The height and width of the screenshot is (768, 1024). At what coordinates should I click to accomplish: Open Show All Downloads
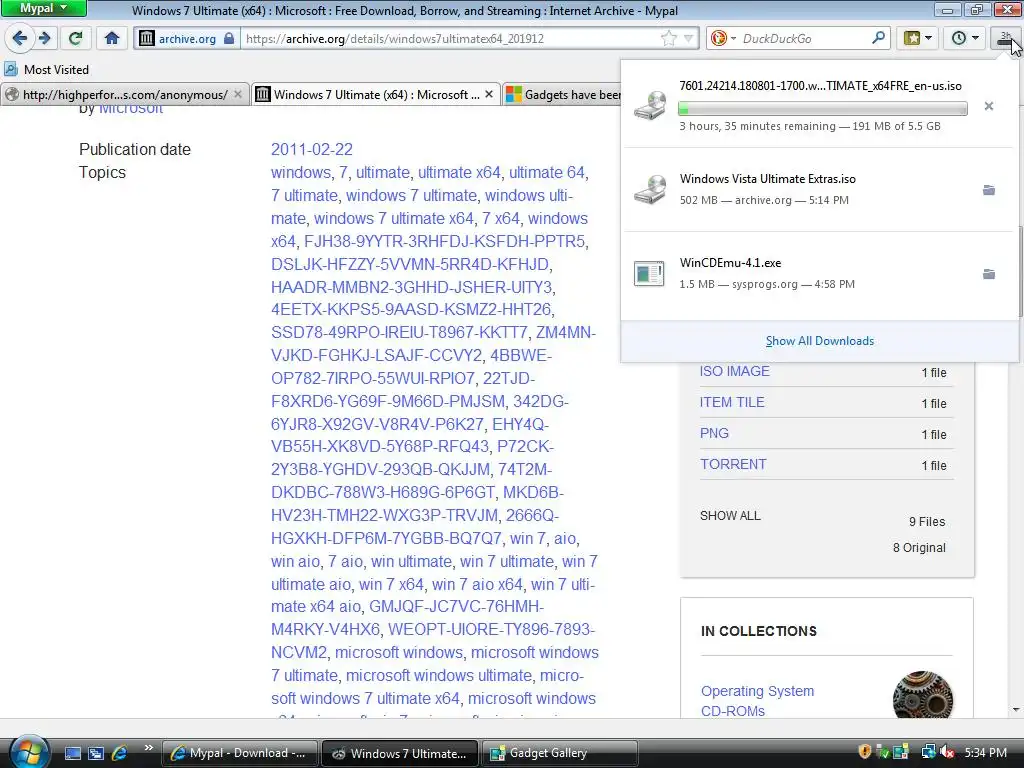point(820,341)
